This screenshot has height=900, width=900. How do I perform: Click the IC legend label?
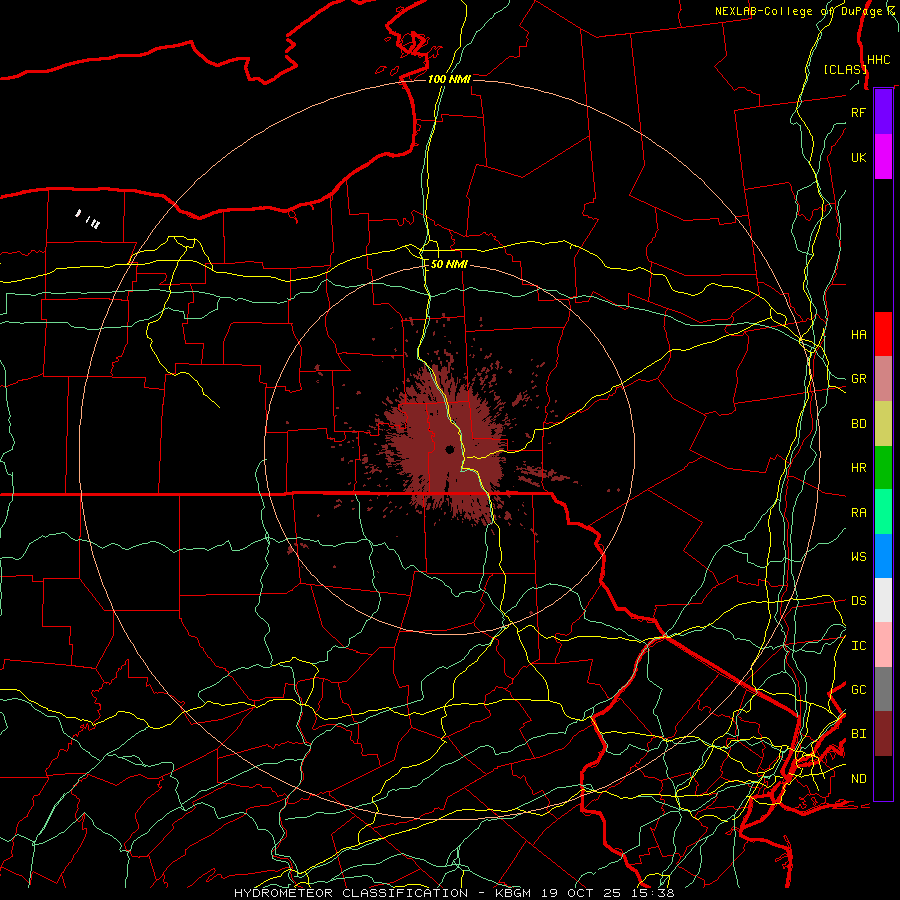pyautogui.click(x=858, y=646)
